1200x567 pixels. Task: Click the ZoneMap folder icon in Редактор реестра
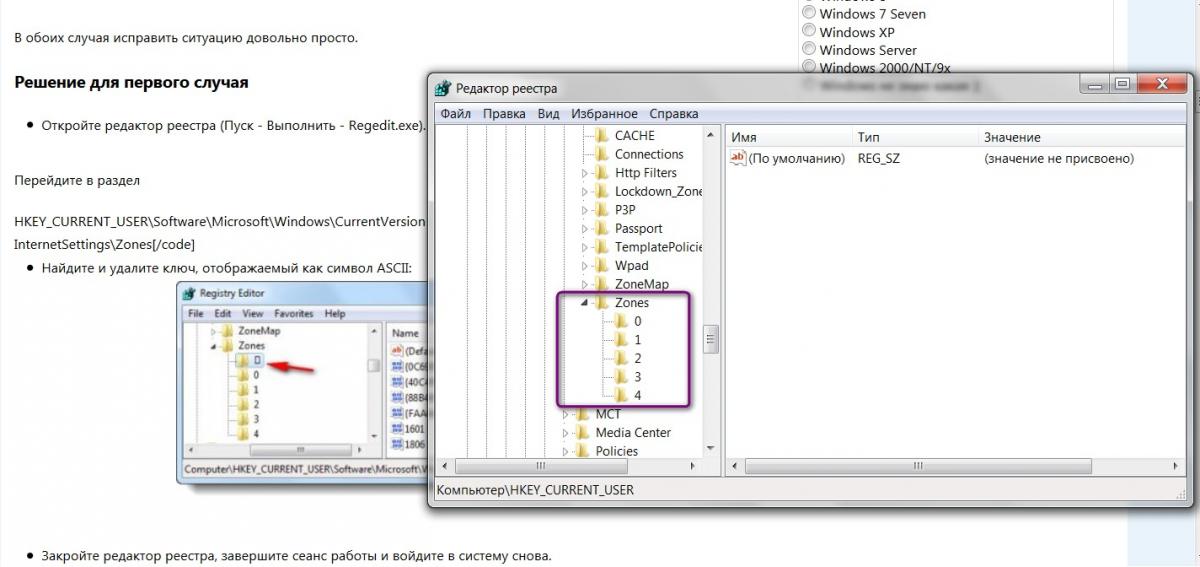(601, 284)
